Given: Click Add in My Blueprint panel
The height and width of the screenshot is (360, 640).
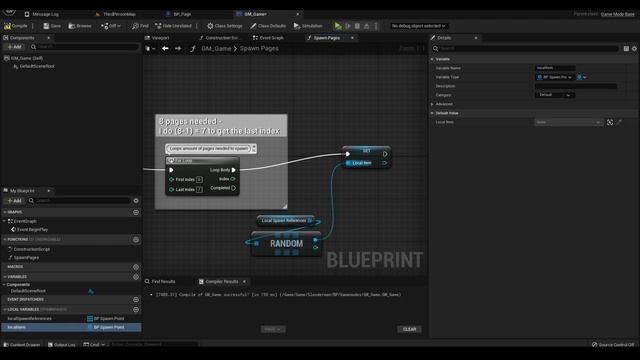Looking at the screenshot, I should [14, 201].
